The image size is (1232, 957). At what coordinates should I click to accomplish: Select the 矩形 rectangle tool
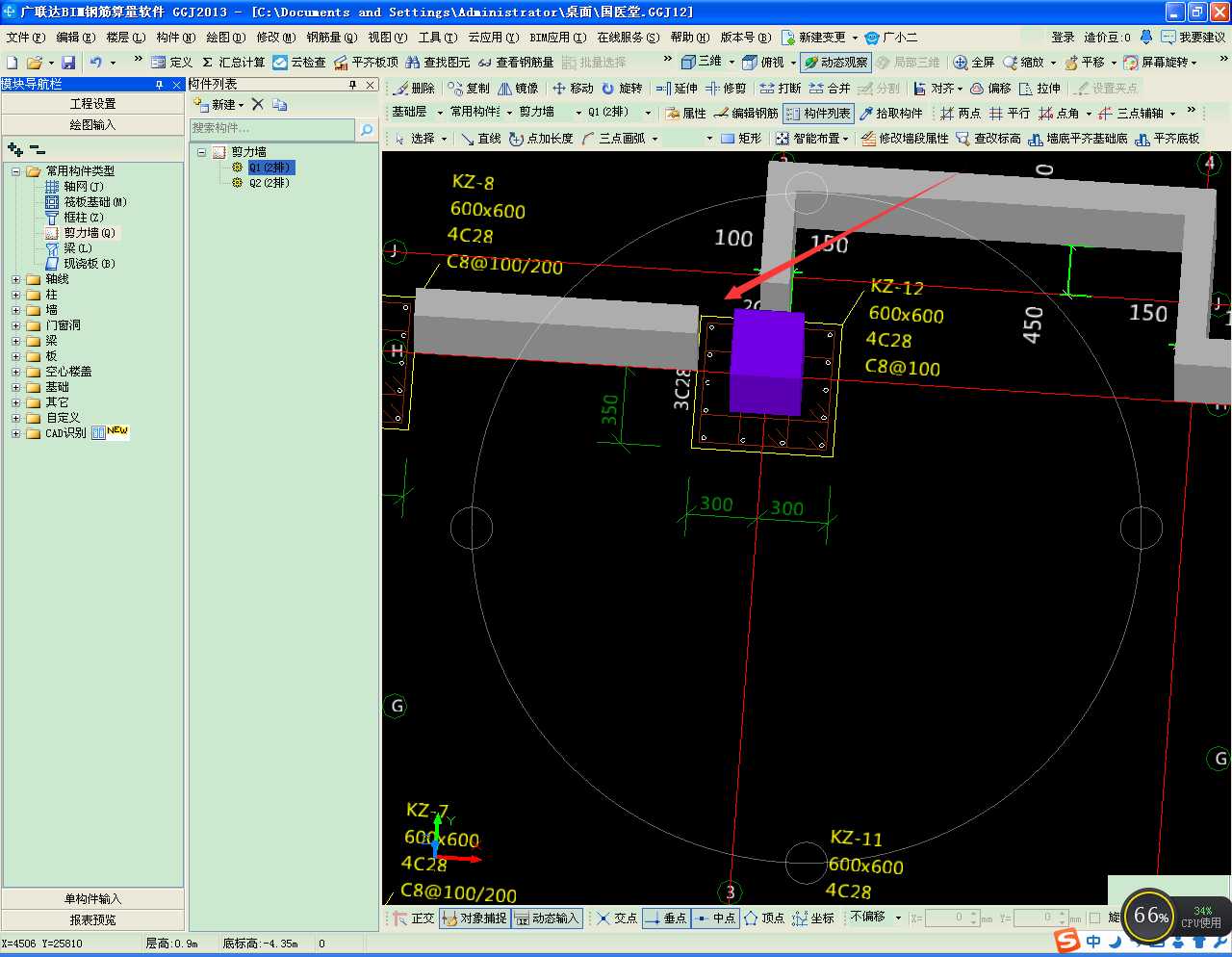point(741,139)
